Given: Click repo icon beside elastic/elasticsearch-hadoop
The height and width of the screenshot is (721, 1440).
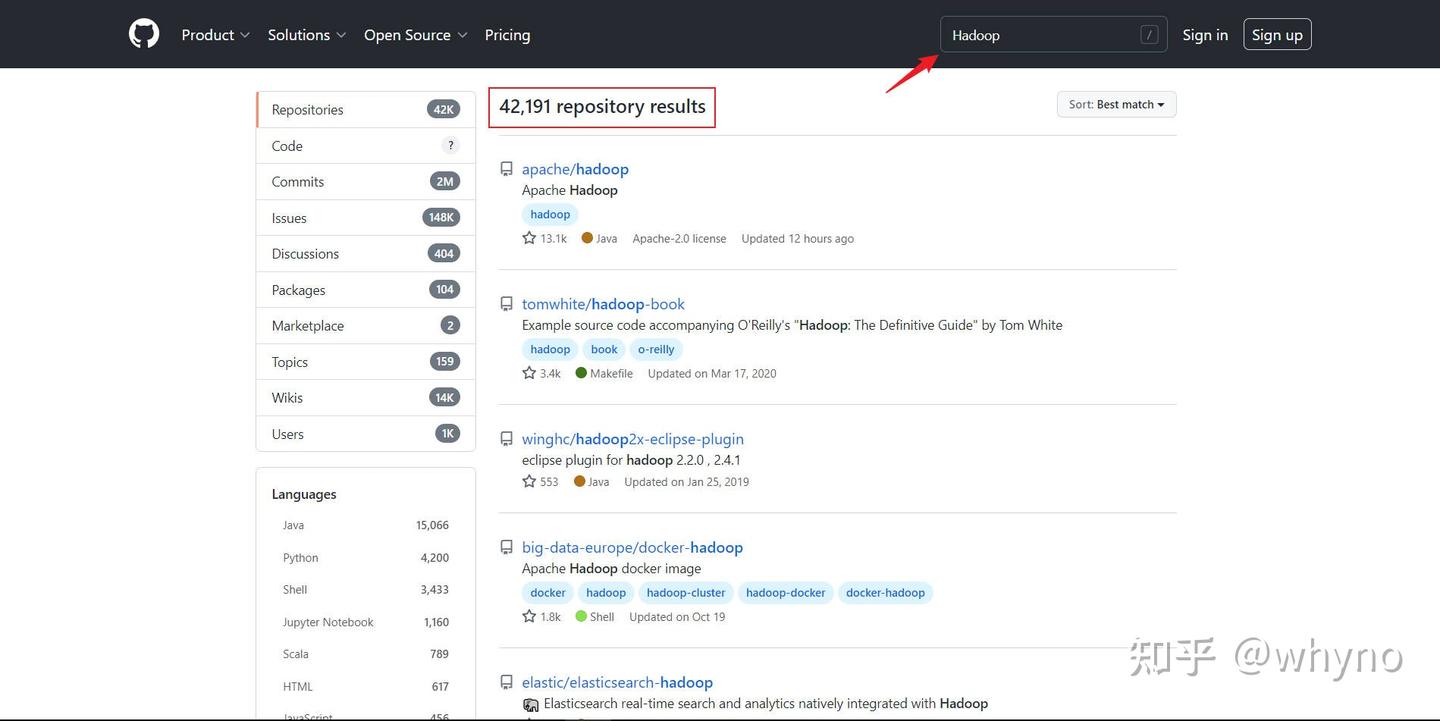Looking at the screenshot, I should [x=507, y=683].
